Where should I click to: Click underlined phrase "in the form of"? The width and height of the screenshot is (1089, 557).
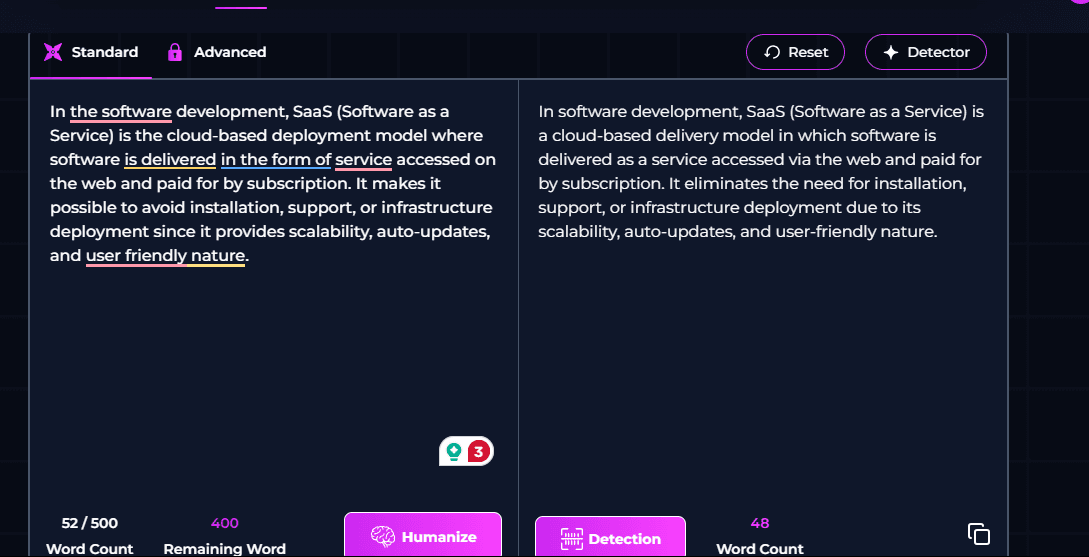click(x=276, y=160)
